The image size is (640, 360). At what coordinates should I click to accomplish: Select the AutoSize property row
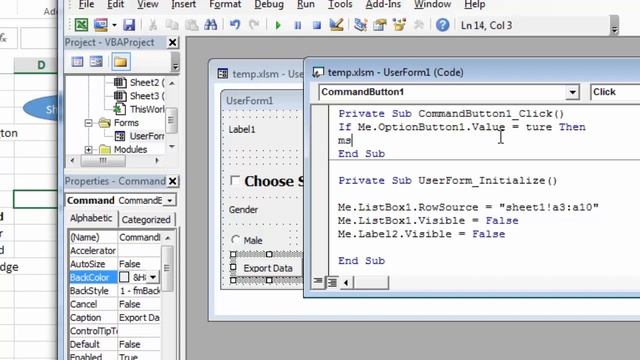coord(115,264)
